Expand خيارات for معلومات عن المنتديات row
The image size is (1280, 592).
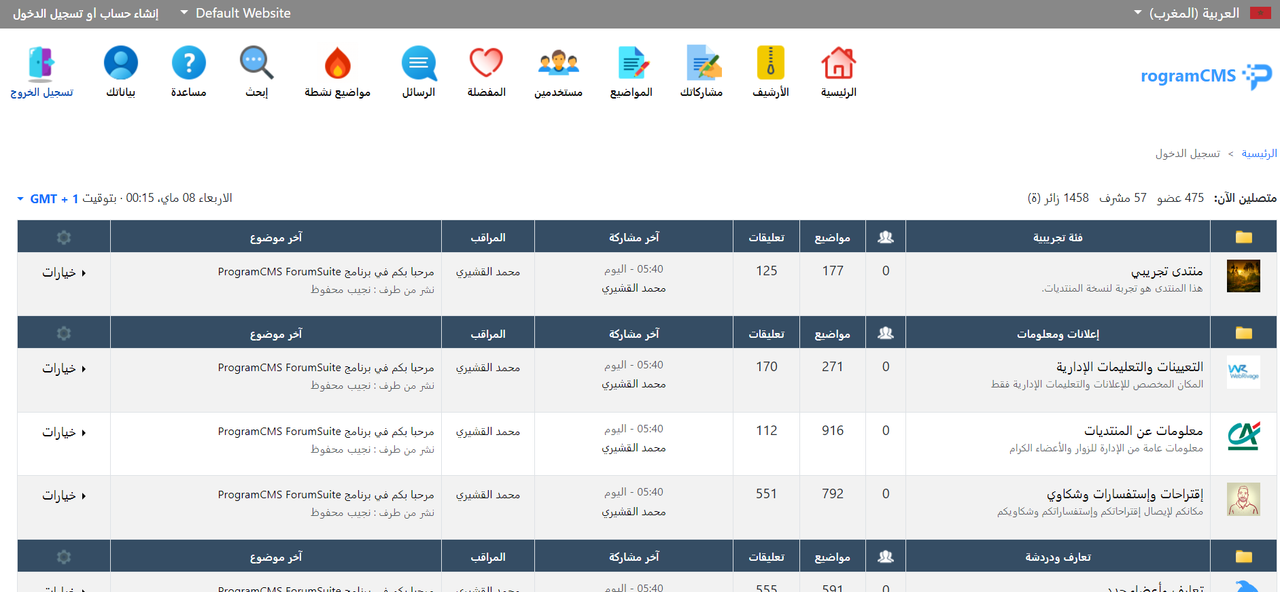tap(64, 433)
